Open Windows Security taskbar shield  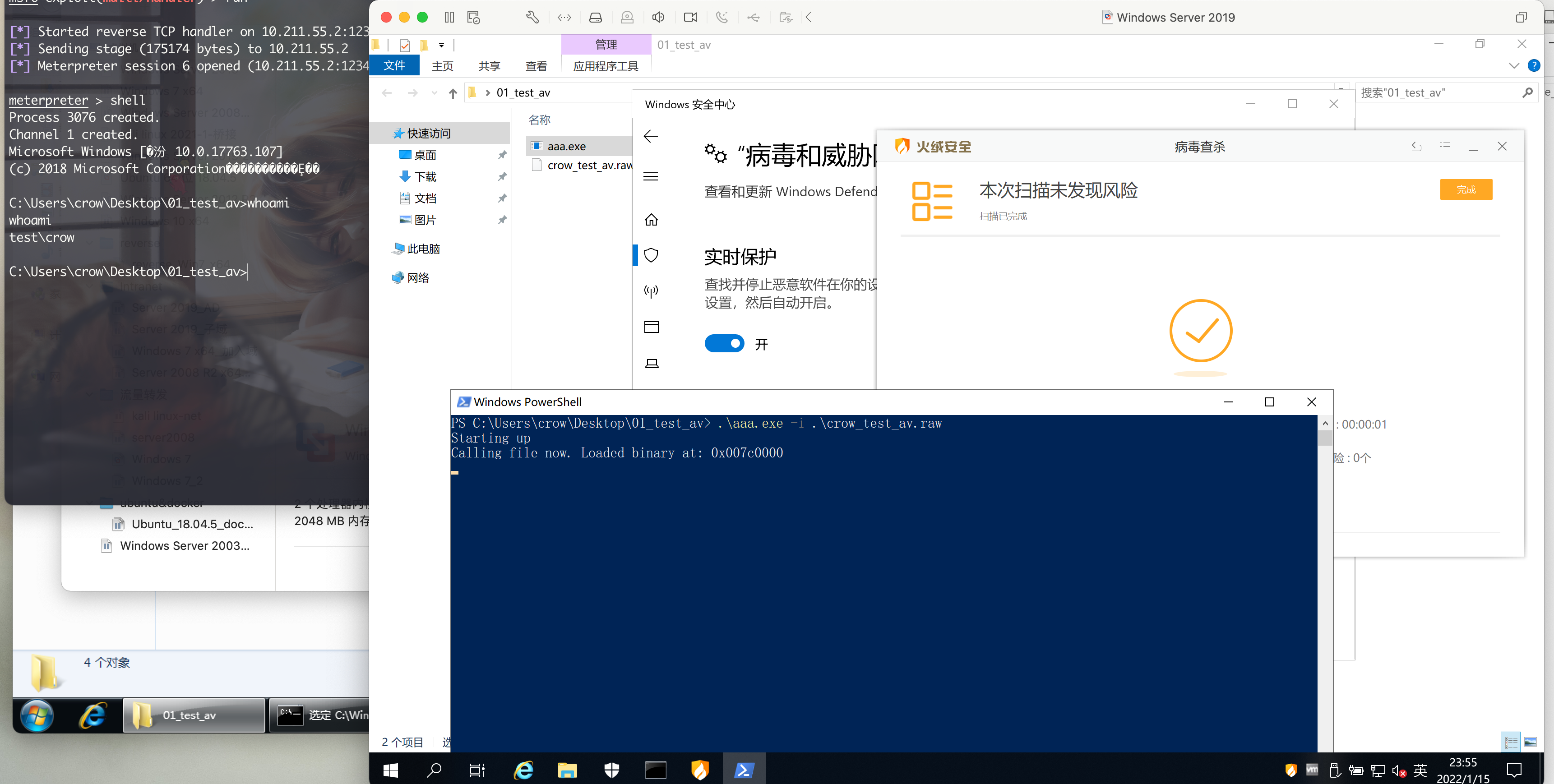(612, 770)
